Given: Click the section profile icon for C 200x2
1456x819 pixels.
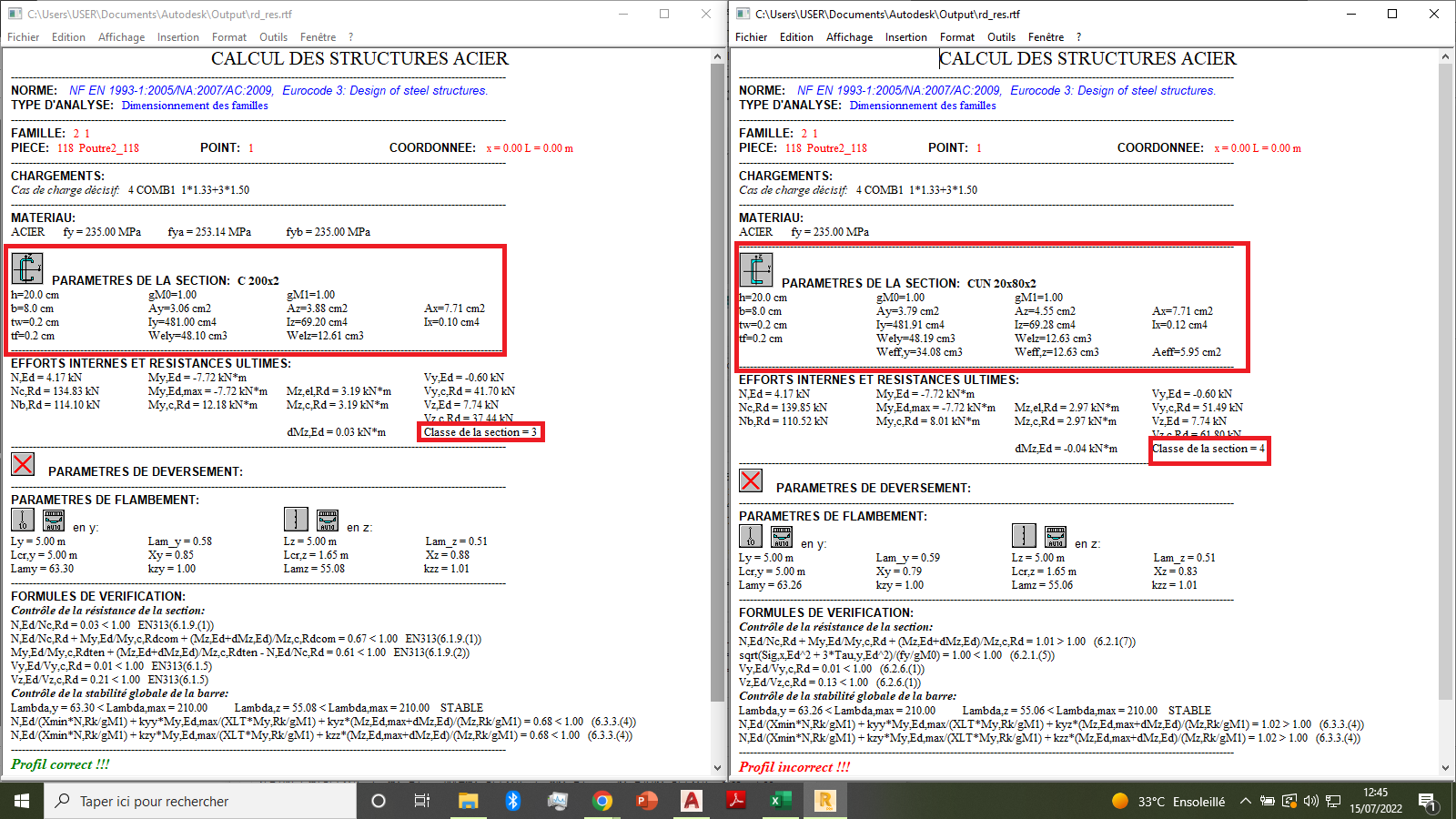Looking at the screenshot, I should pyautogui.click(x=26, y=268).
